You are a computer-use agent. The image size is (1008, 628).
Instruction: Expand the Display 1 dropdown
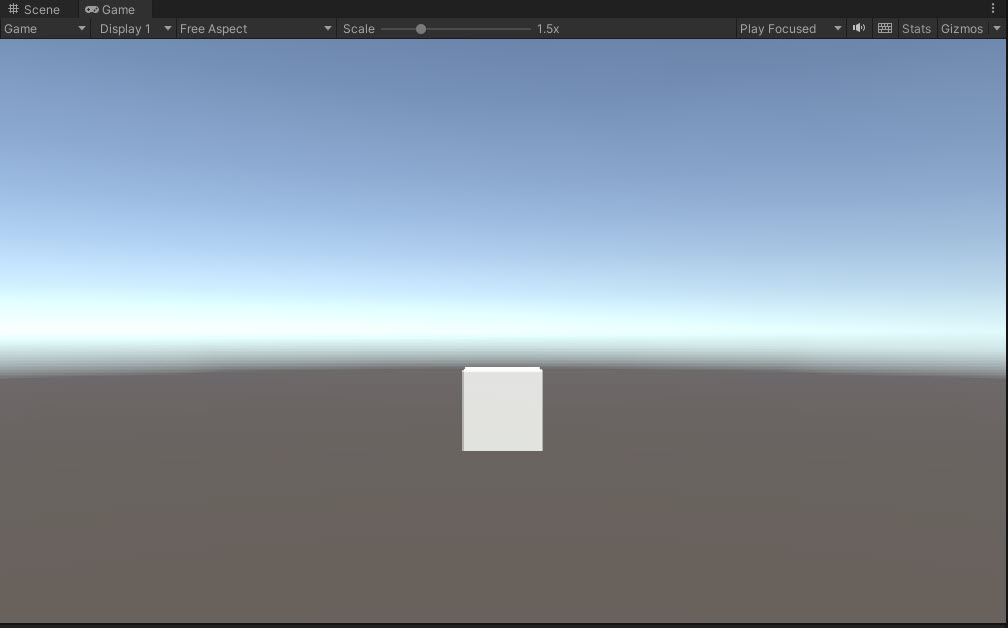(135, 28)
